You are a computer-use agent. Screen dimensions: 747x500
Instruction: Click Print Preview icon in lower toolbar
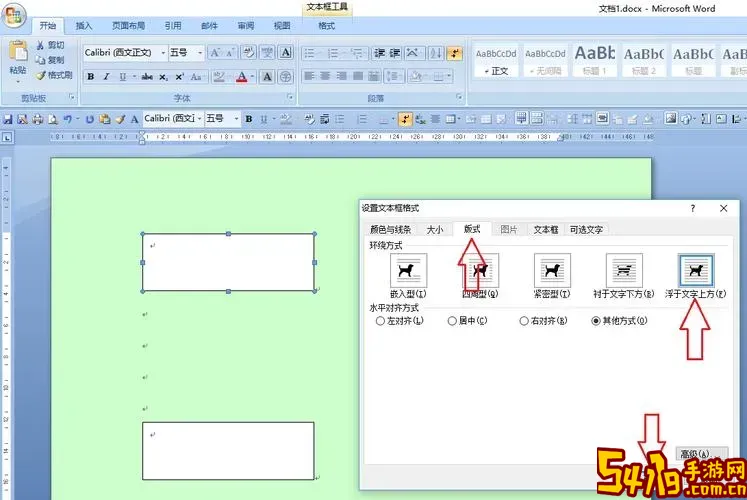[x=52, y=119]
